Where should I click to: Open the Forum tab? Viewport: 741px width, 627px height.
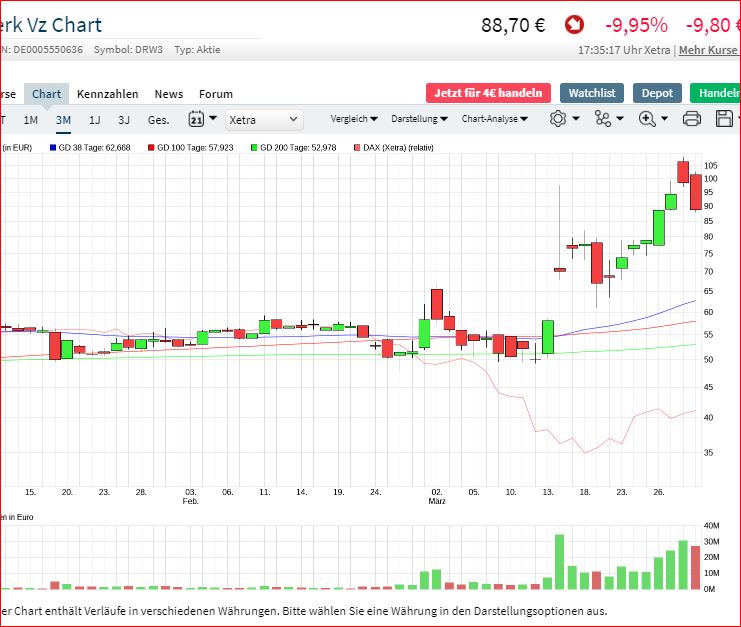pyautogui.click(x=215, y=94)
